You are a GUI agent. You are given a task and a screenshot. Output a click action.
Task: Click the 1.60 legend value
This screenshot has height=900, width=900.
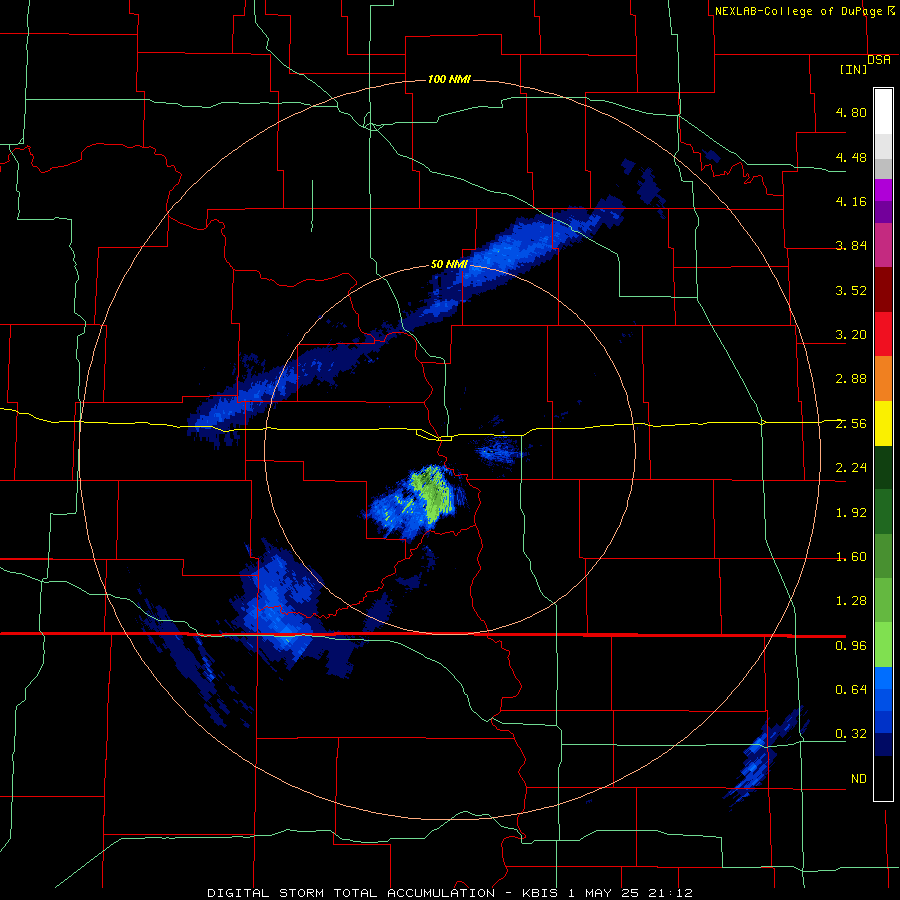(851, 557)
